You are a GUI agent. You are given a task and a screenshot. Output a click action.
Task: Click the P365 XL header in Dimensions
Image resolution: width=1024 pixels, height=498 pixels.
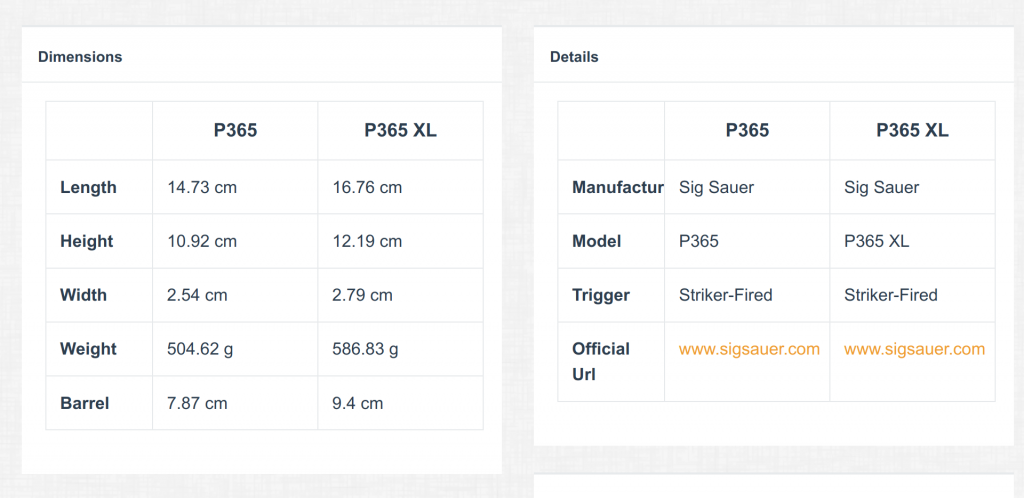(400, 131)
